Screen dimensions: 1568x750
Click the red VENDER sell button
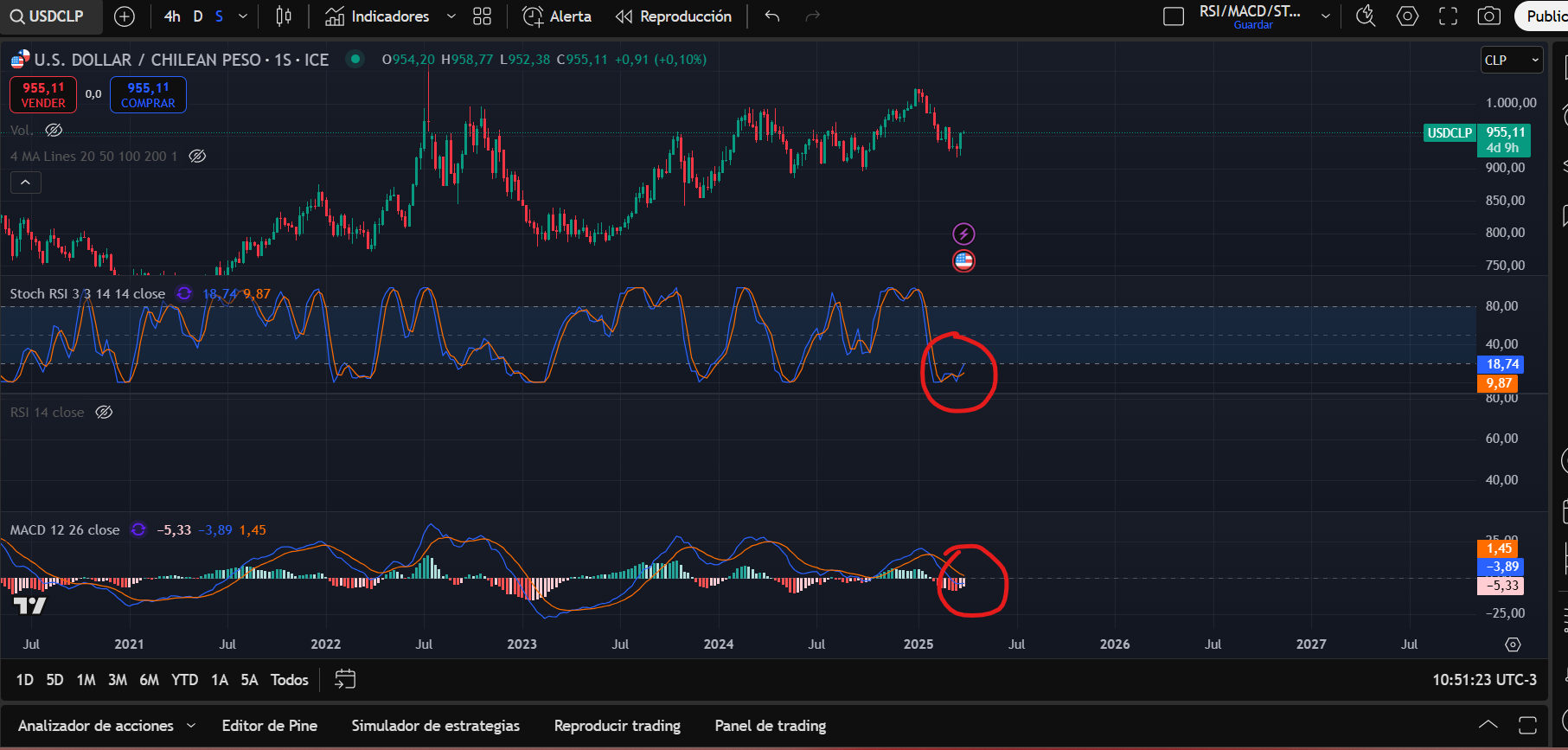(x=43, y=95)
